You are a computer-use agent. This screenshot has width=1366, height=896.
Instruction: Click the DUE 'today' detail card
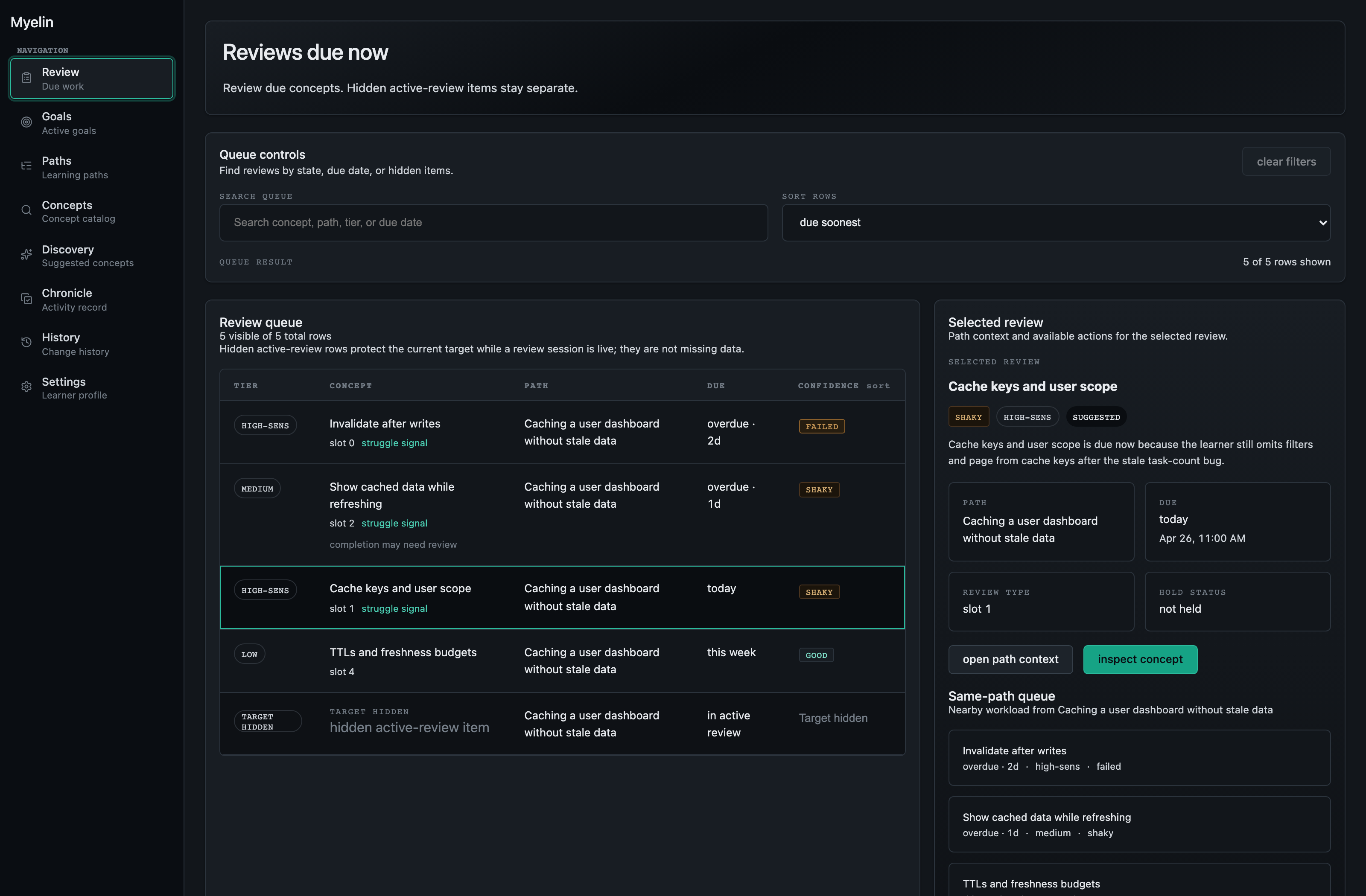point(1238,522)
